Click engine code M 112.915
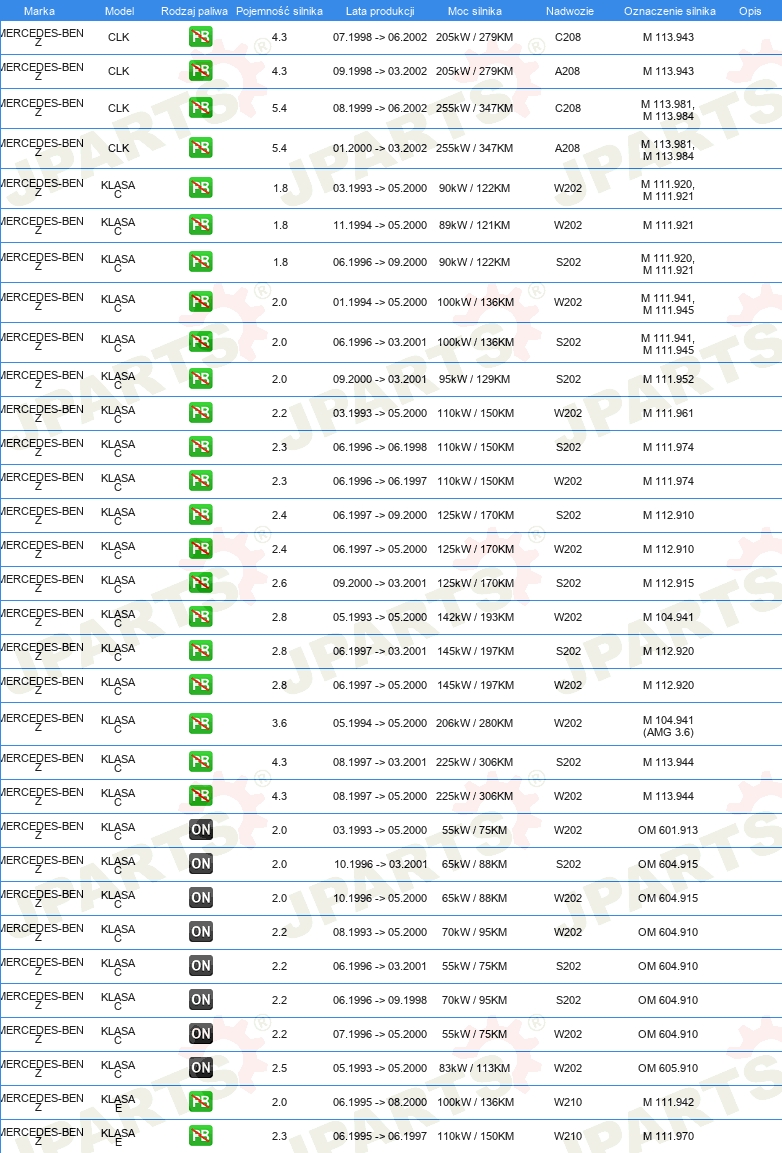Image resolution: width=782 pixels, height=1153 pixels. point(668,582)
